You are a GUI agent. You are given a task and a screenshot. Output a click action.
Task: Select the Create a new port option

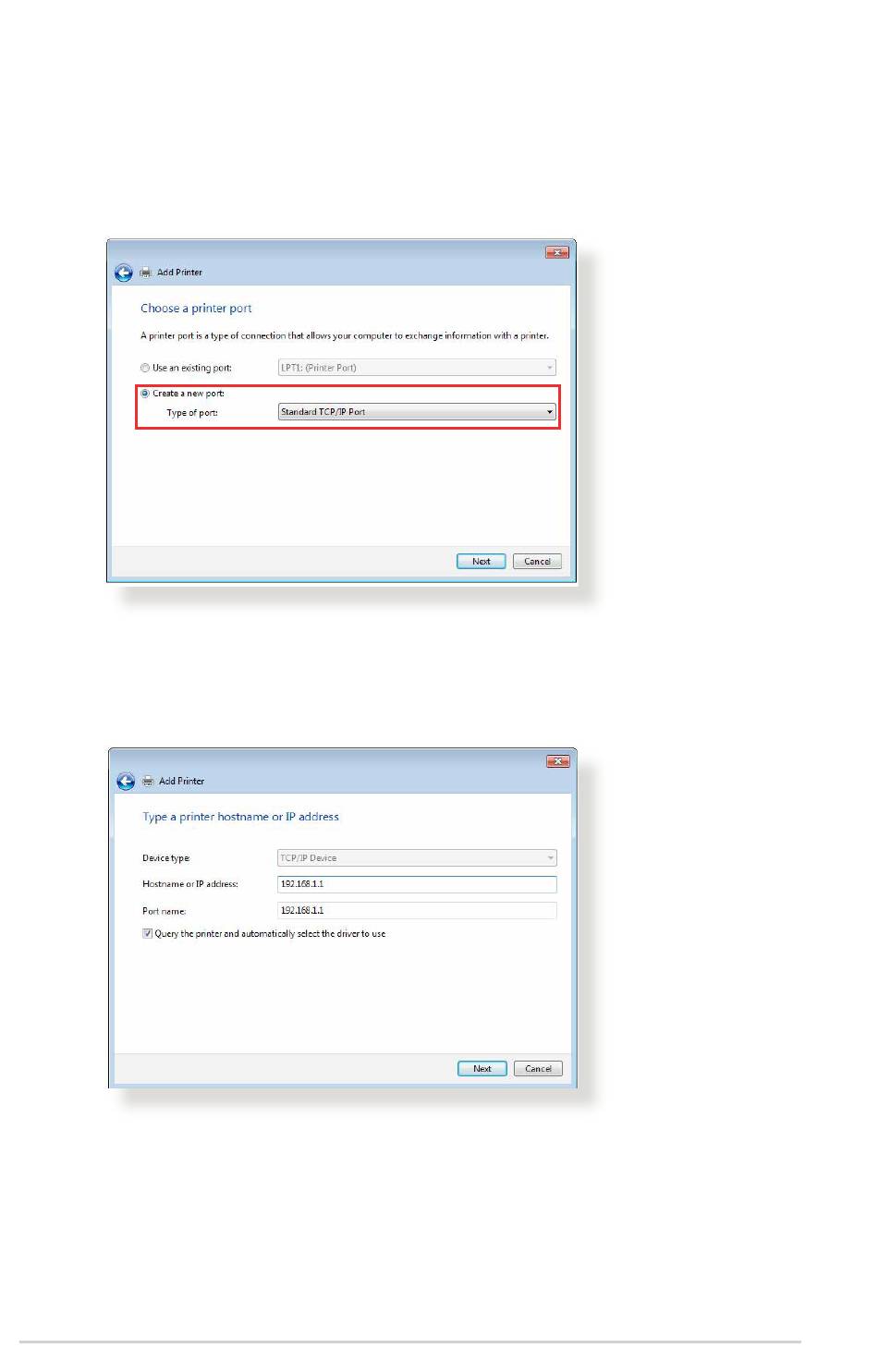(x=145, y=394)
